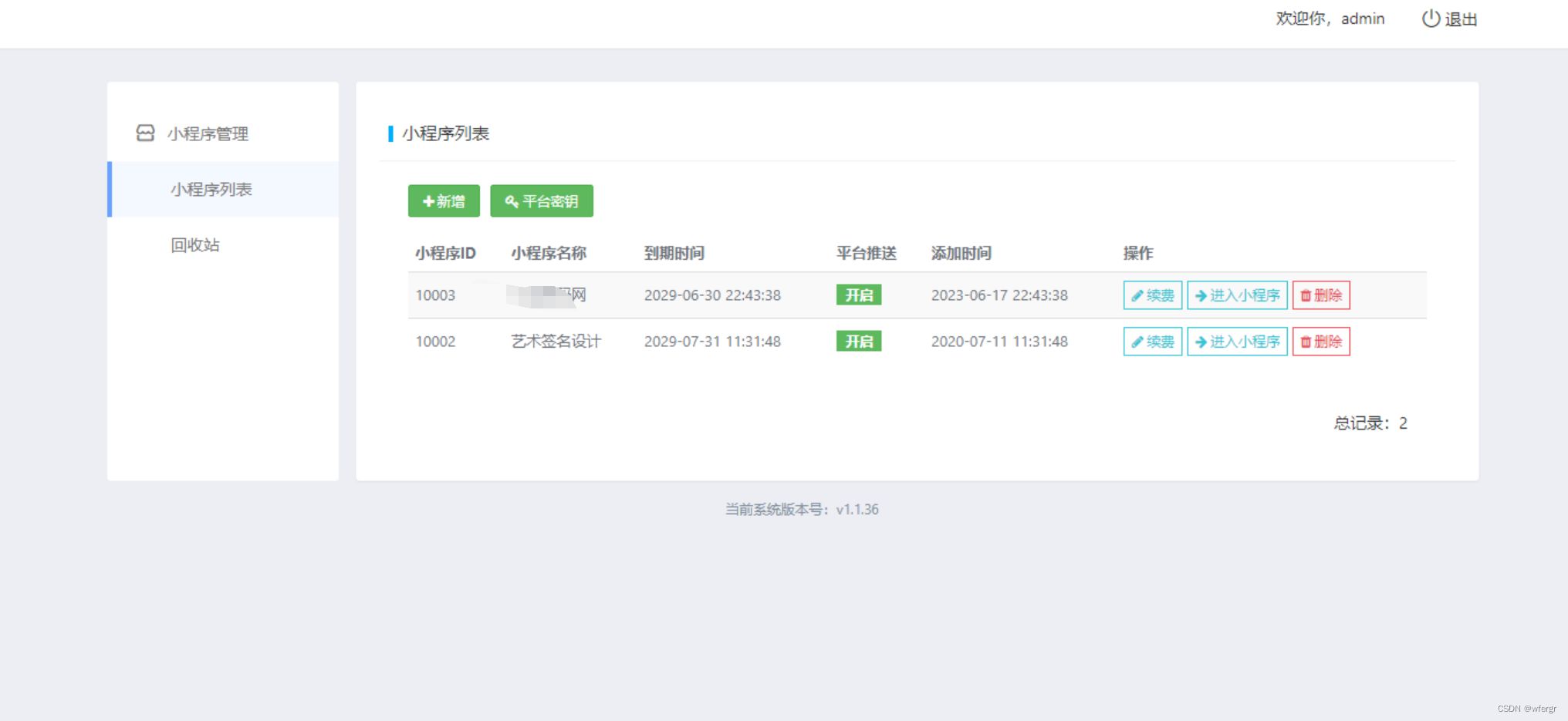Click the key icon on the 平台密钥 button
The width and height of the screenshot is (1568, 721).
coord(510,201)
